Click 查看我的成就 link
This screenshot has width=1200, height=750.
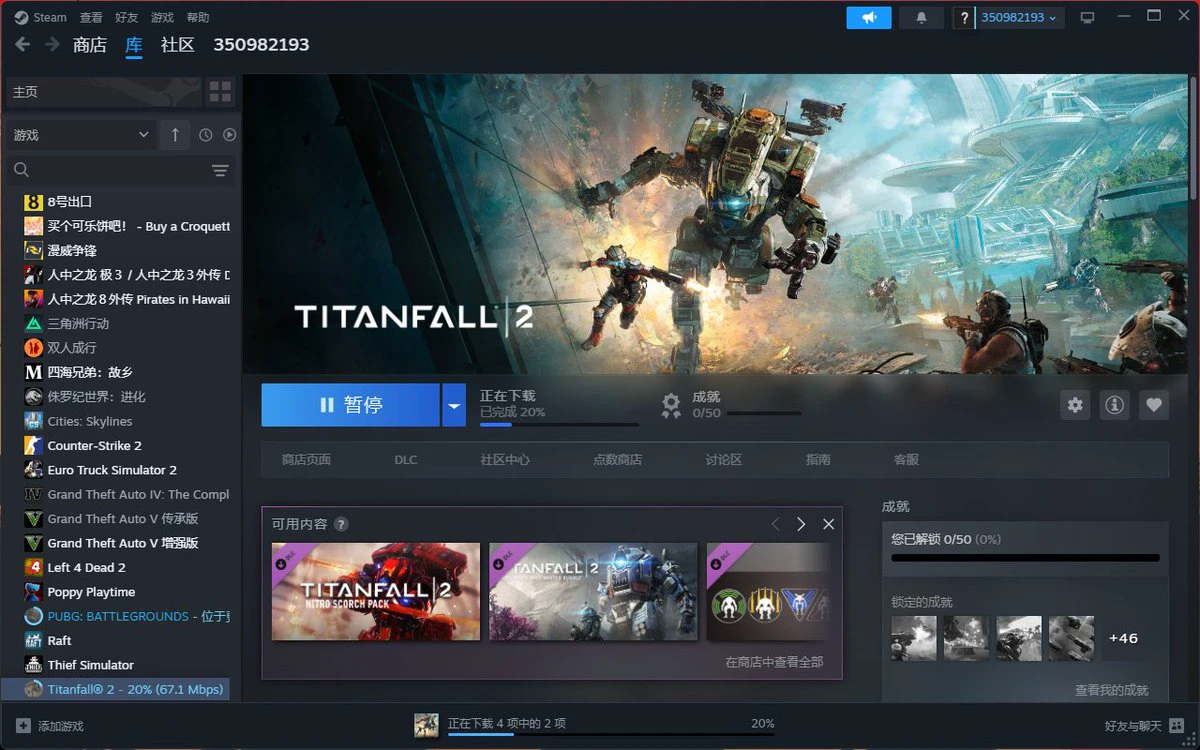(1112, 690)
